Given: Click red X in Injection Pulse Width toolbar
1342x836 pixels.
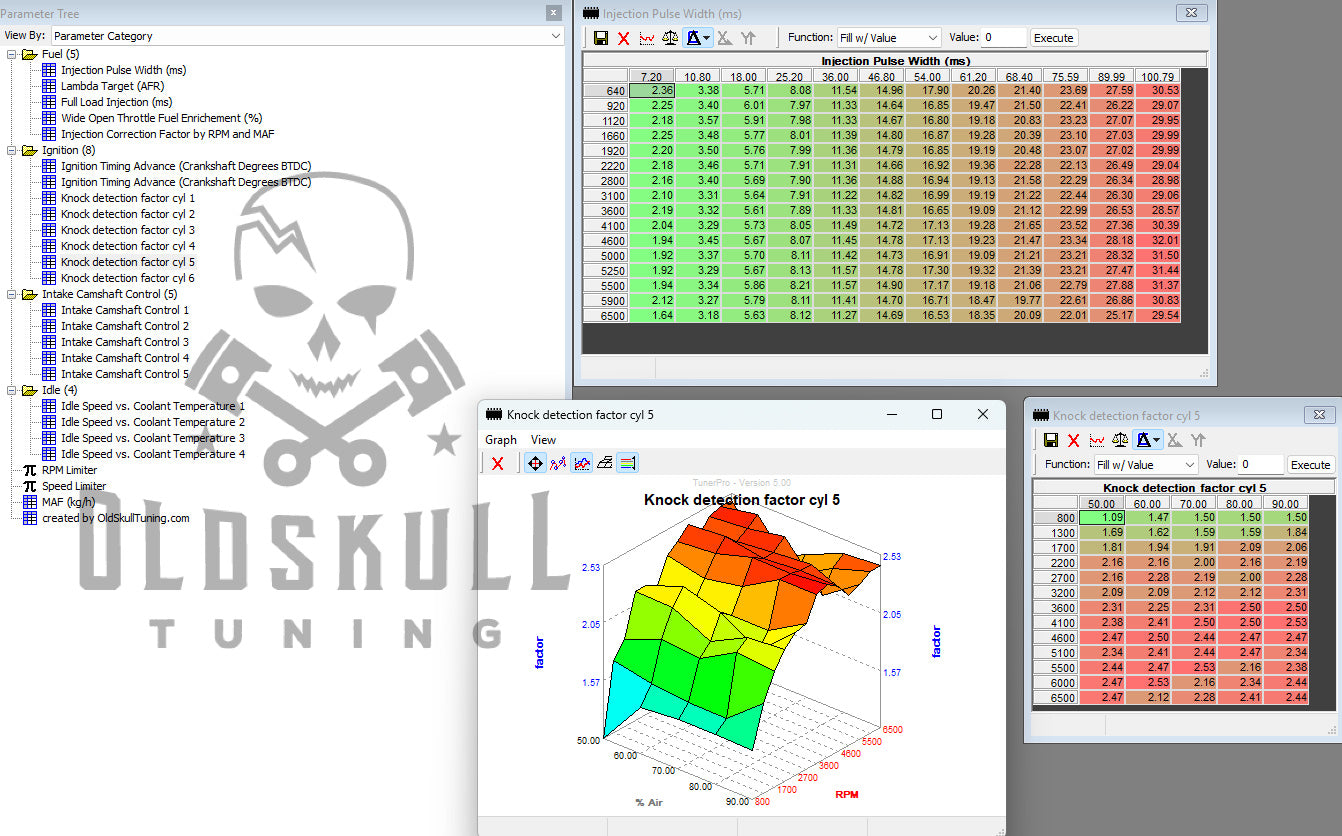Looking at the screenshot, I should [624, 38].
